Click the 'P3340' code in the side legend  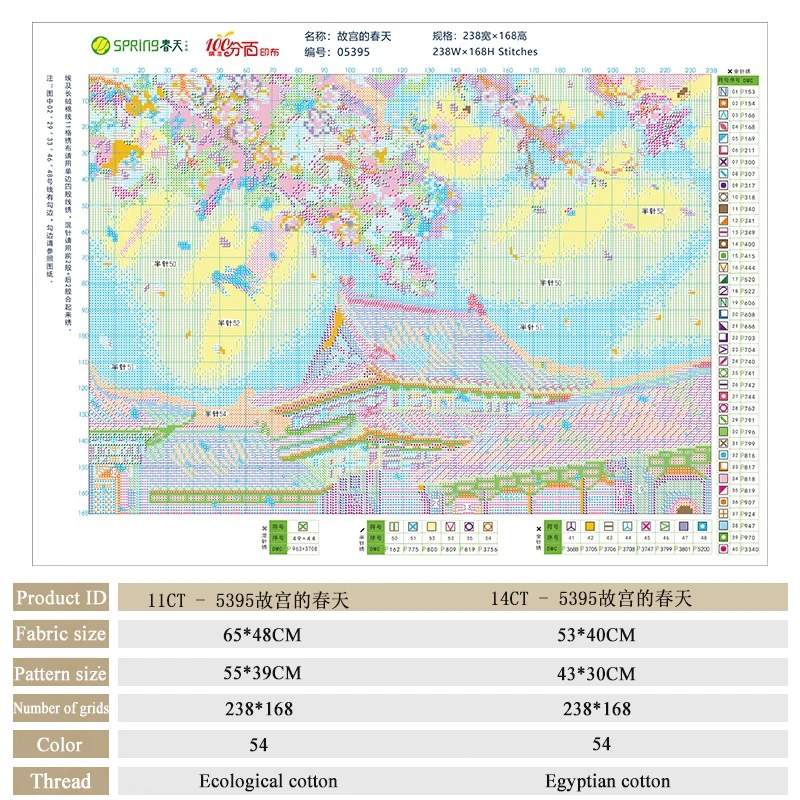click(x=749, y=549)
